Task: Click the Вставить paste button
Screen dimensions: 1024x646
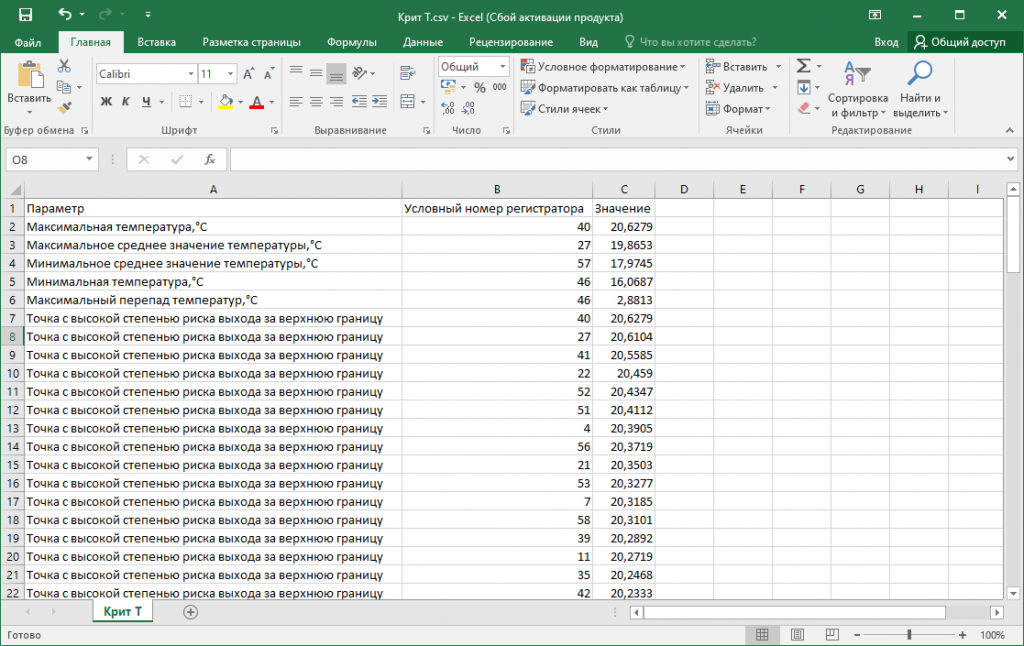Action: tap(29, 88)
